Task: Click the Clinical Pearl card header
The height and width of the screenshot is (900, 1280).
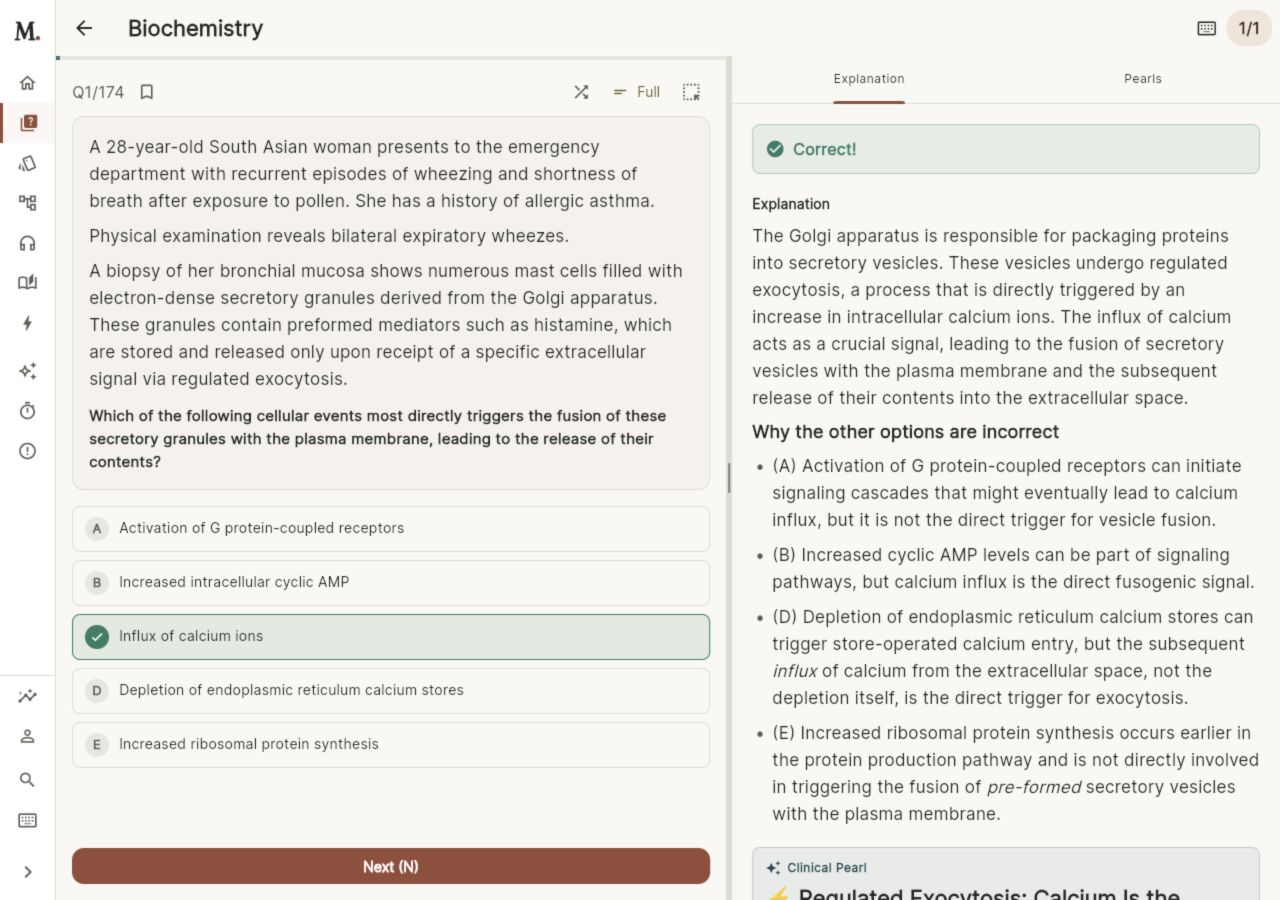Action: tap(816, 868)
